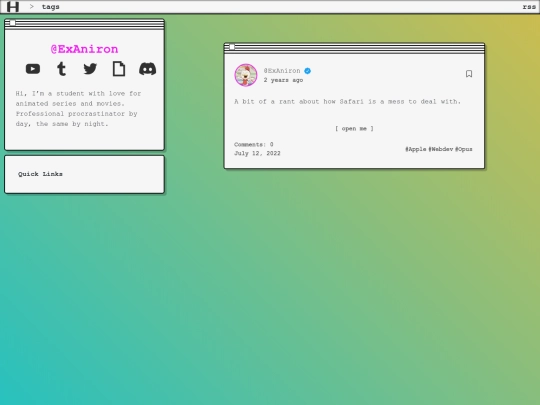This screenshot has height=405, width=540.
Task: Open the Tumblr icon link
Action: [62, 69]
